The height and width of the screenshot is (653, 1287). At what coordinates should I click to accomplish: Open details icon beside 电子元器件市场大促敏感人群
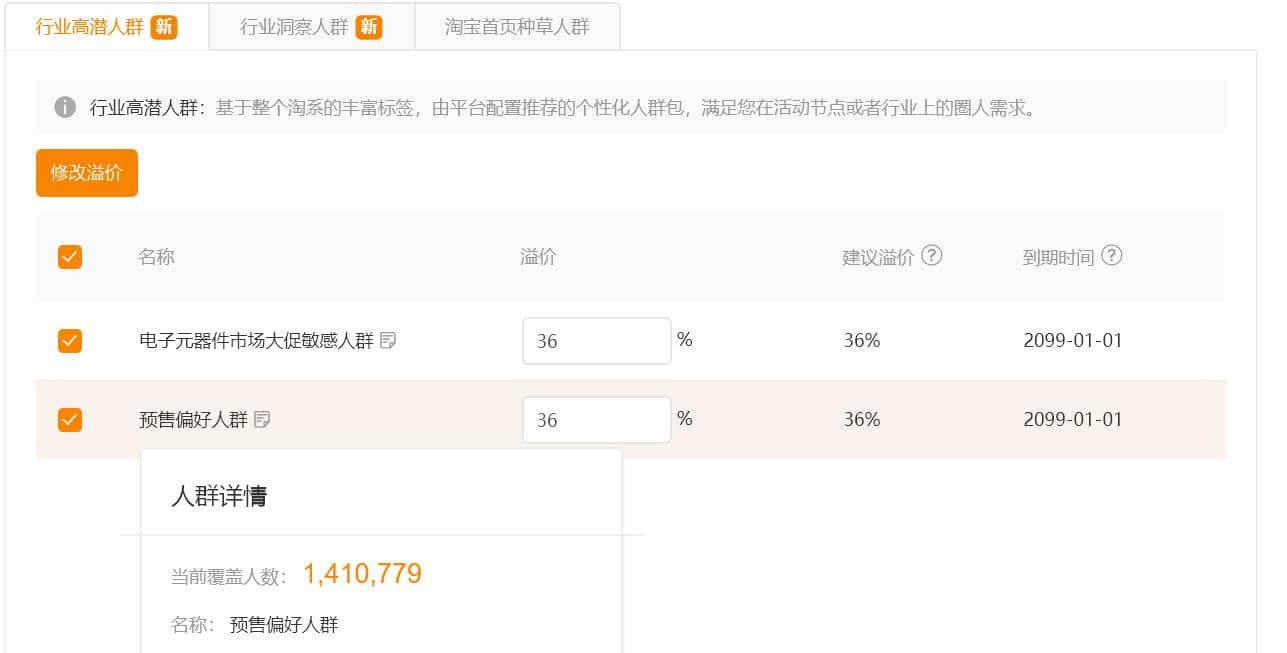(388, 341)
